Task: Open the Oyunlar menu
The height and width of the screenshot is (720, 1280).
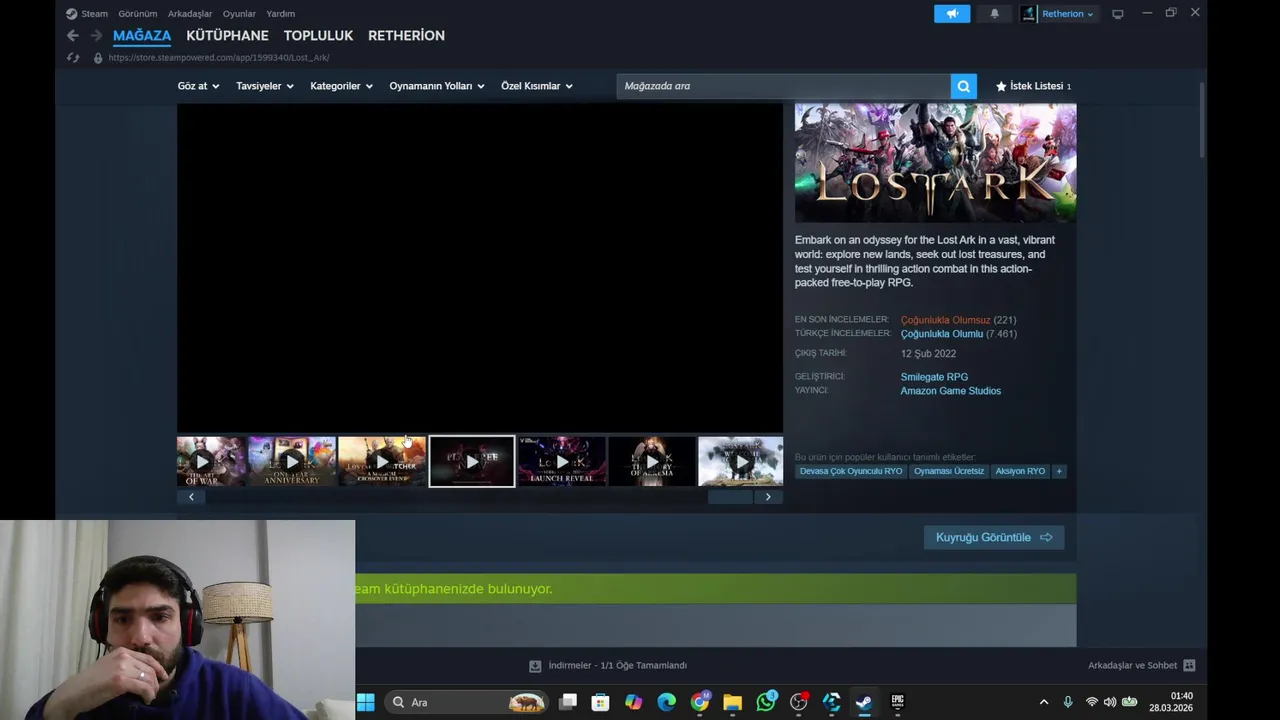Action: click(239, 14)
